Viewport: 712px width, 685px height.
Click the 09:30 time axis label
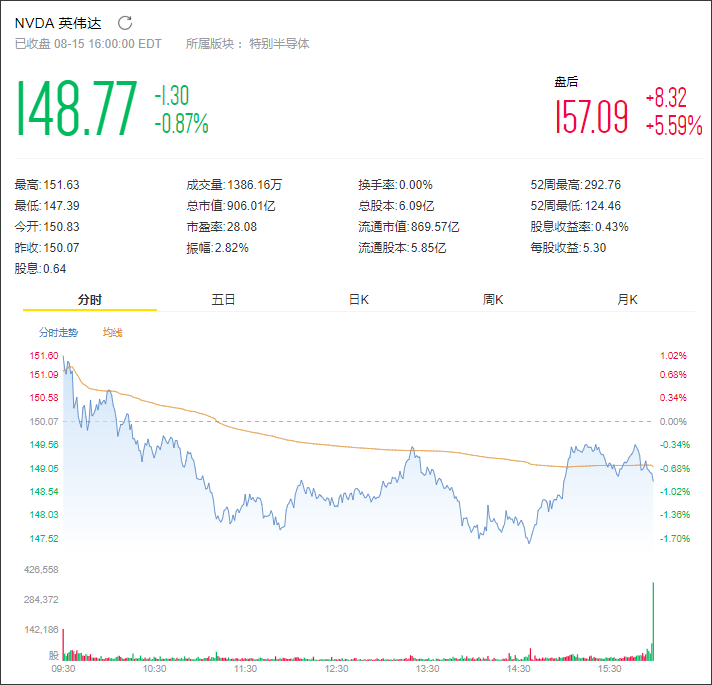(x=64, y=669)
